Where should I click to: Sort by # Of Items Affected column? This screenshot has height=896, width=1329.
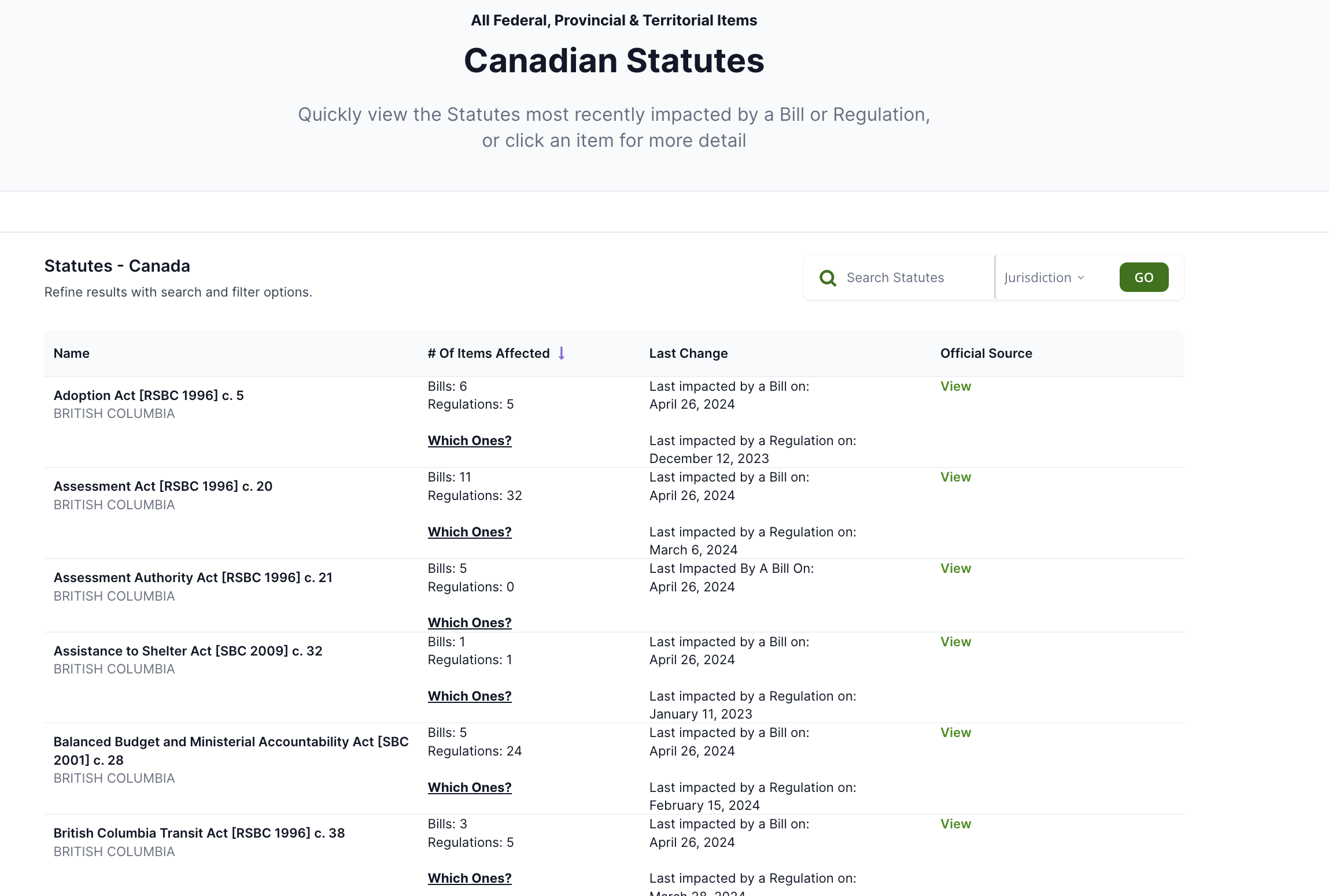(489, 353)
